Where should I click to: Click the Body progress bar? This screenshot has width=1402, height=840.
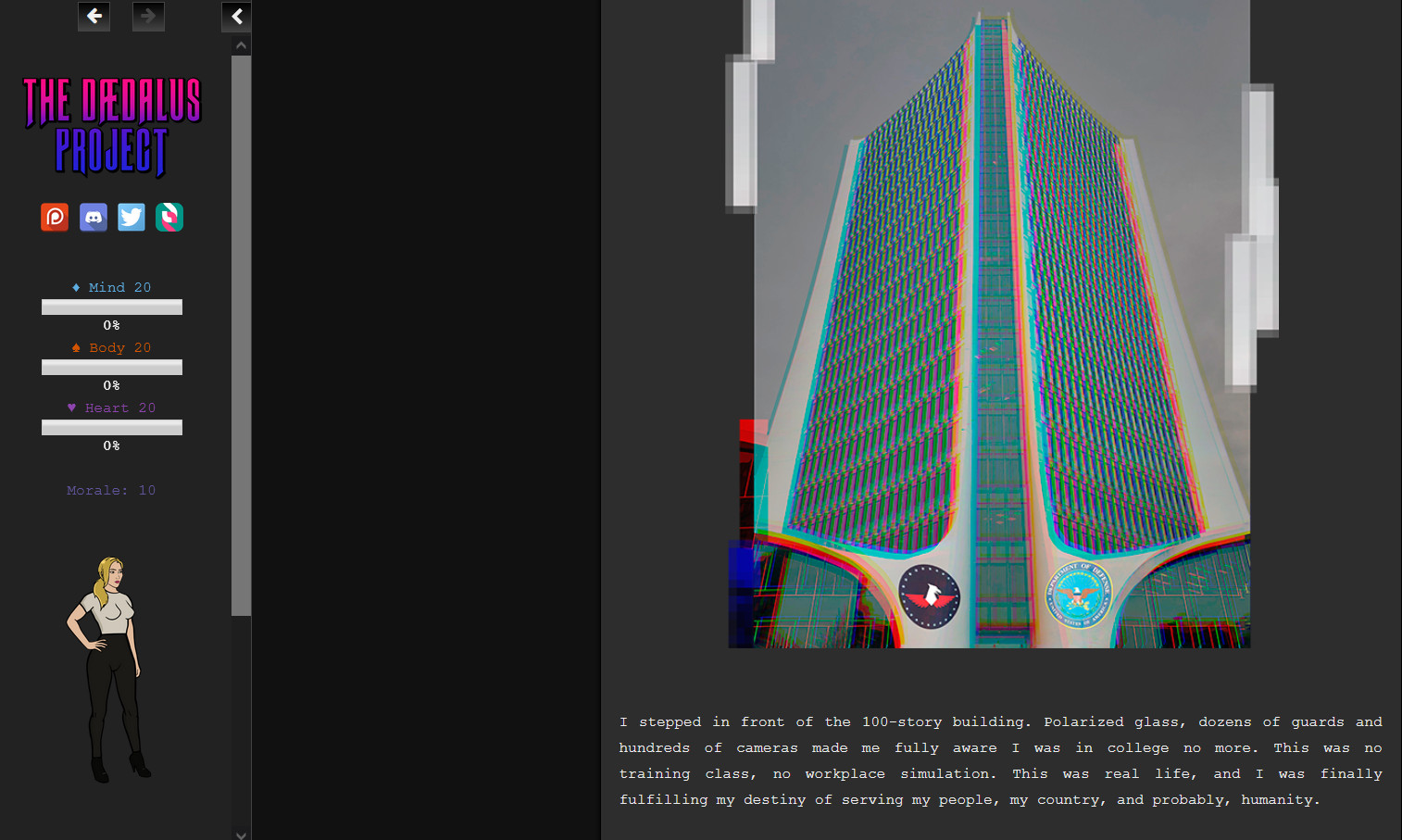(112, 368)
